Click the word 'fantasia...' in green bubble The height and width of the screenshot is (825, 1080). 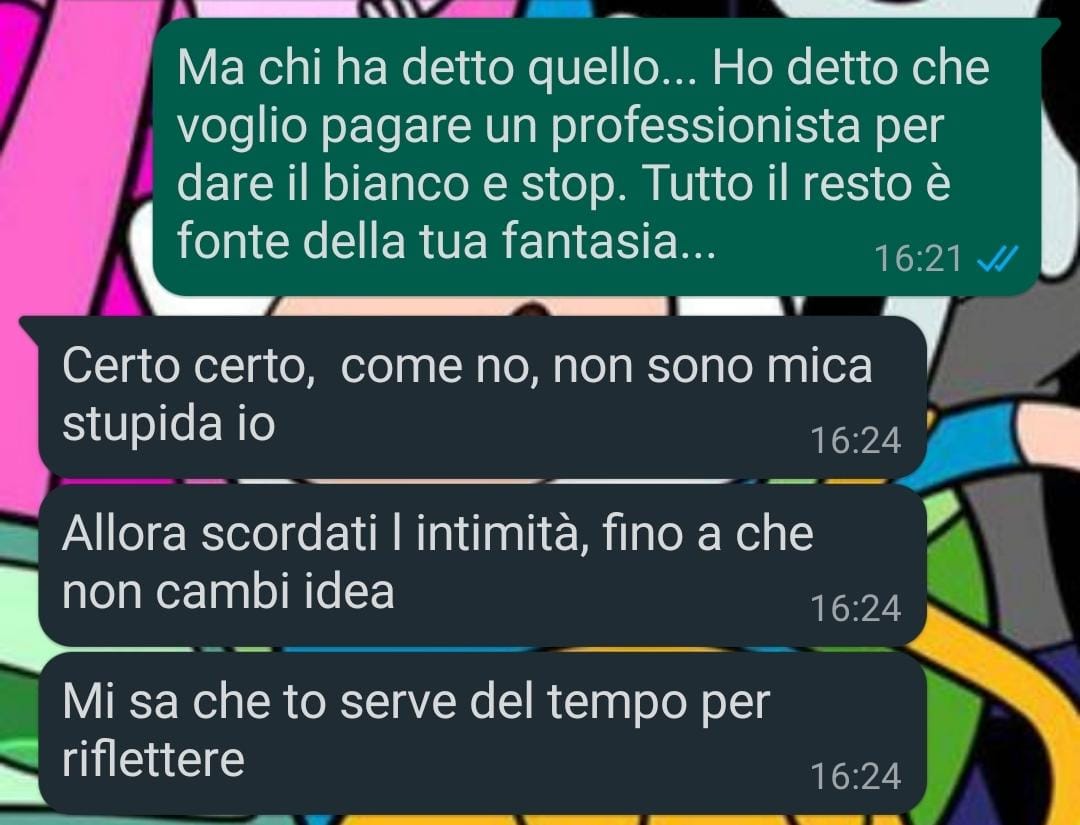(608, 242)
